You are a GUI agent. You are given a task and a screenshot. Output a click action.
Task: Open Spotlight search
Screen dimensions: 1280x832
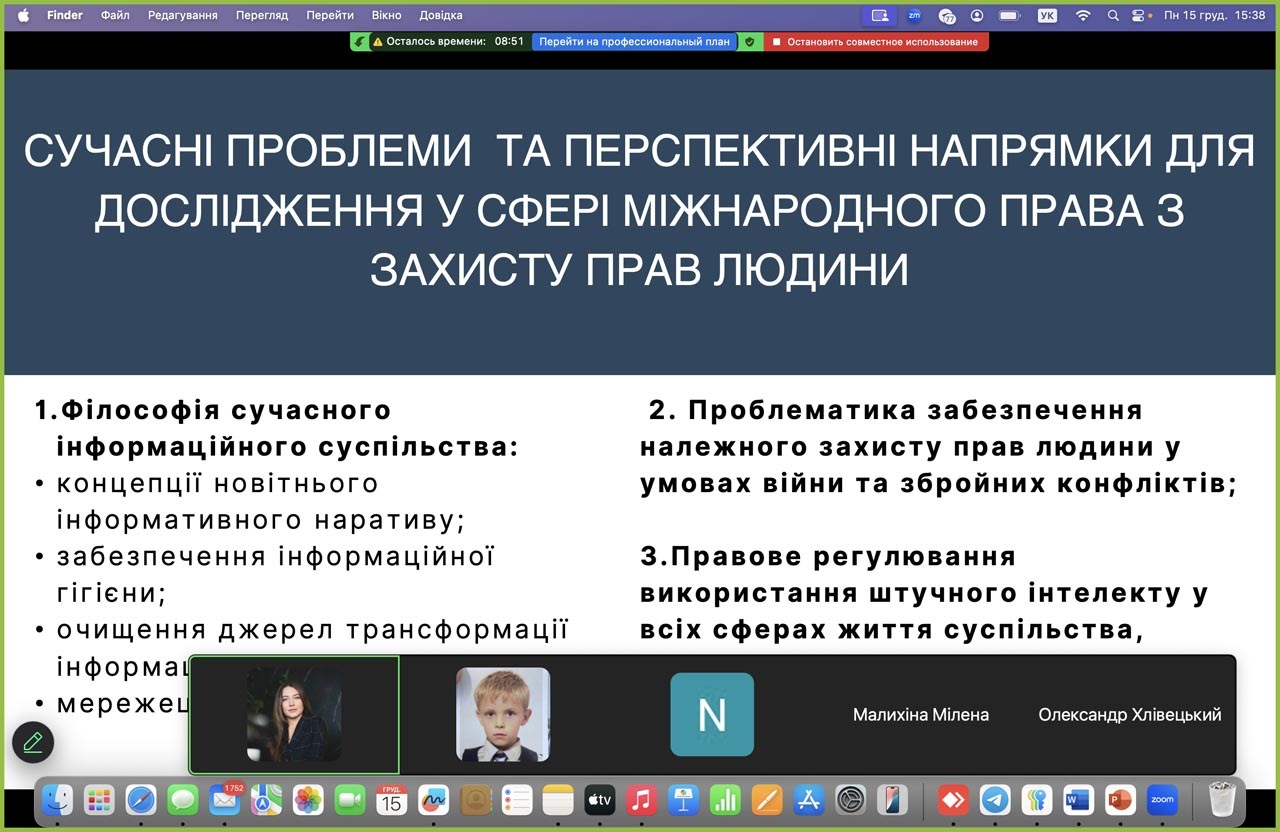(1113, 16)
